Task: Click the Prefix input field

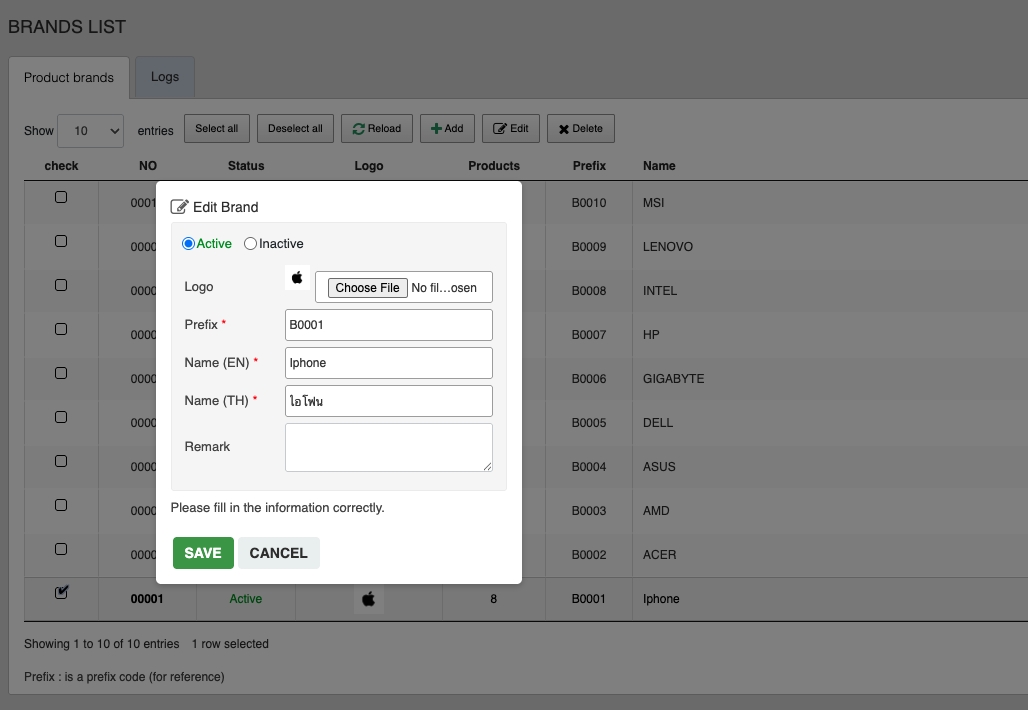Action: pyautogui.click(x=389, y=325)
